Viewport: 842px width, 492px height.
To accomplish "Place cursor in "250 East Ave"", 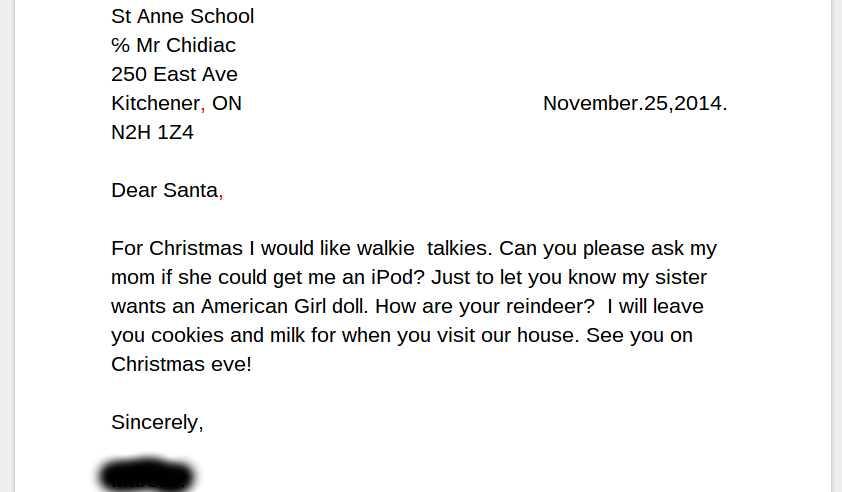I will click(x=174, y=75).
